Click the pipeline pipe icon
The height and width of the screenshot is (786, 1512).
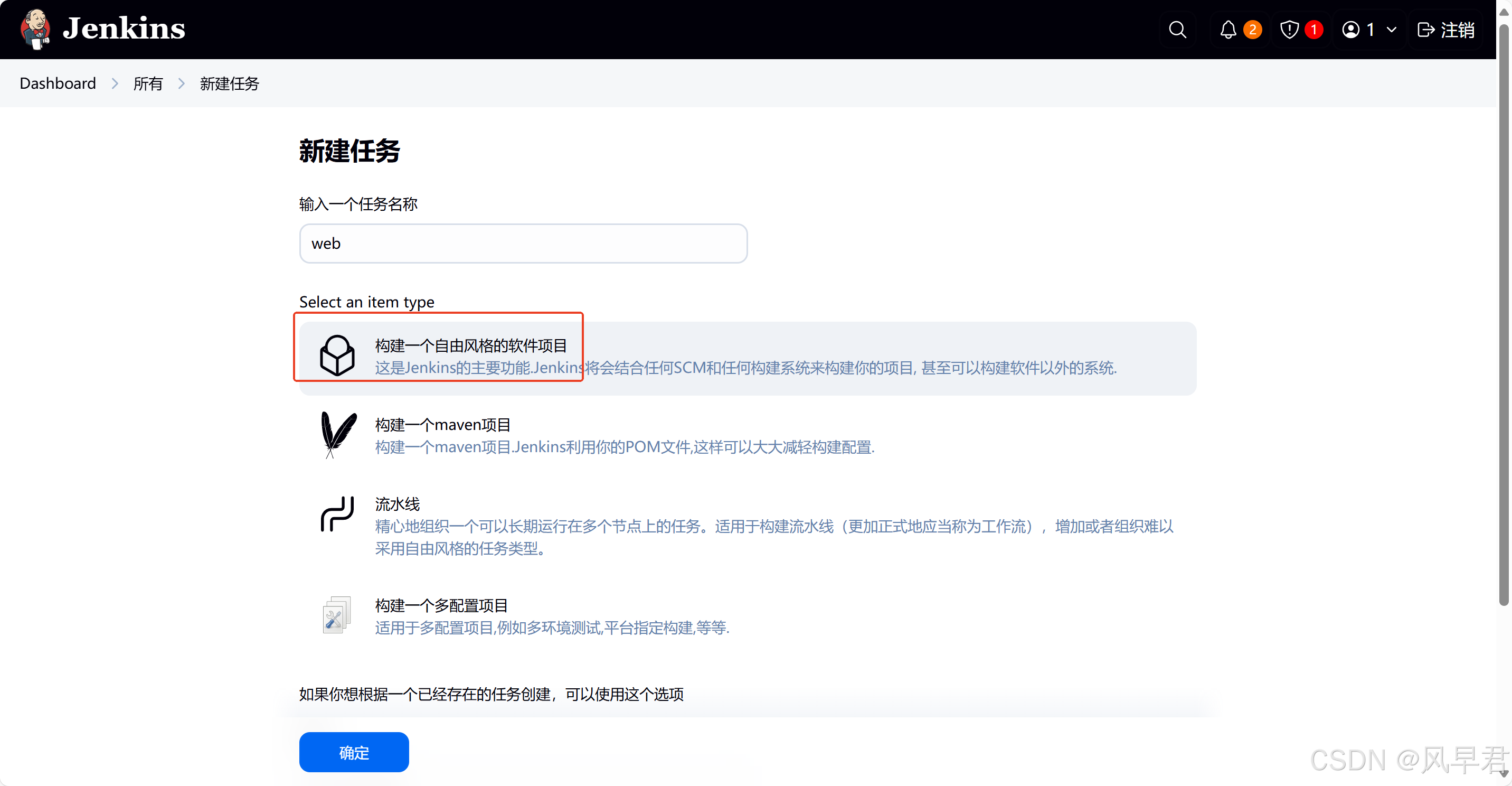[x=337, y=514]
